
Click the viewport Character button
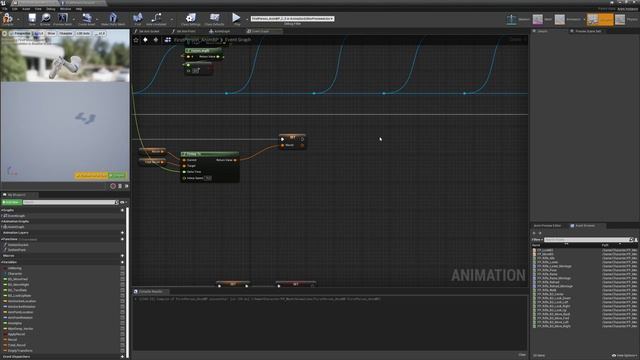click(65, 33)
